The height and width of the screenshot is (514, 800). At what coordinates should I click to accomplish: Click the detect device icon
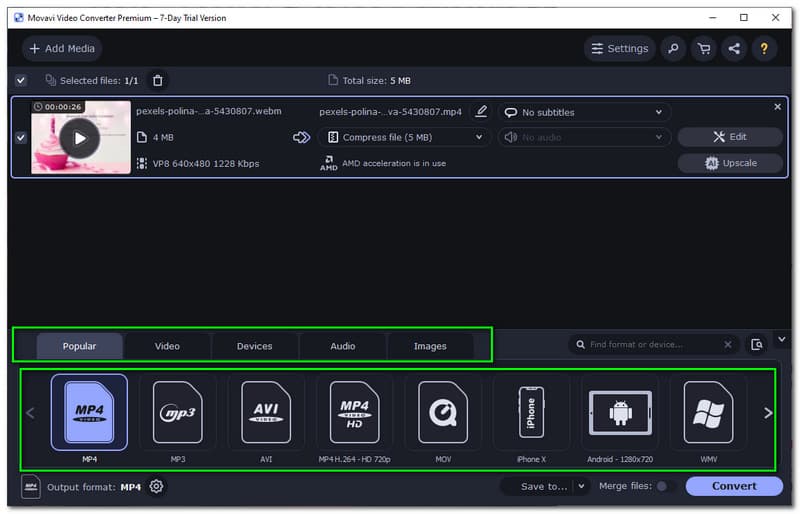point(757,345)
